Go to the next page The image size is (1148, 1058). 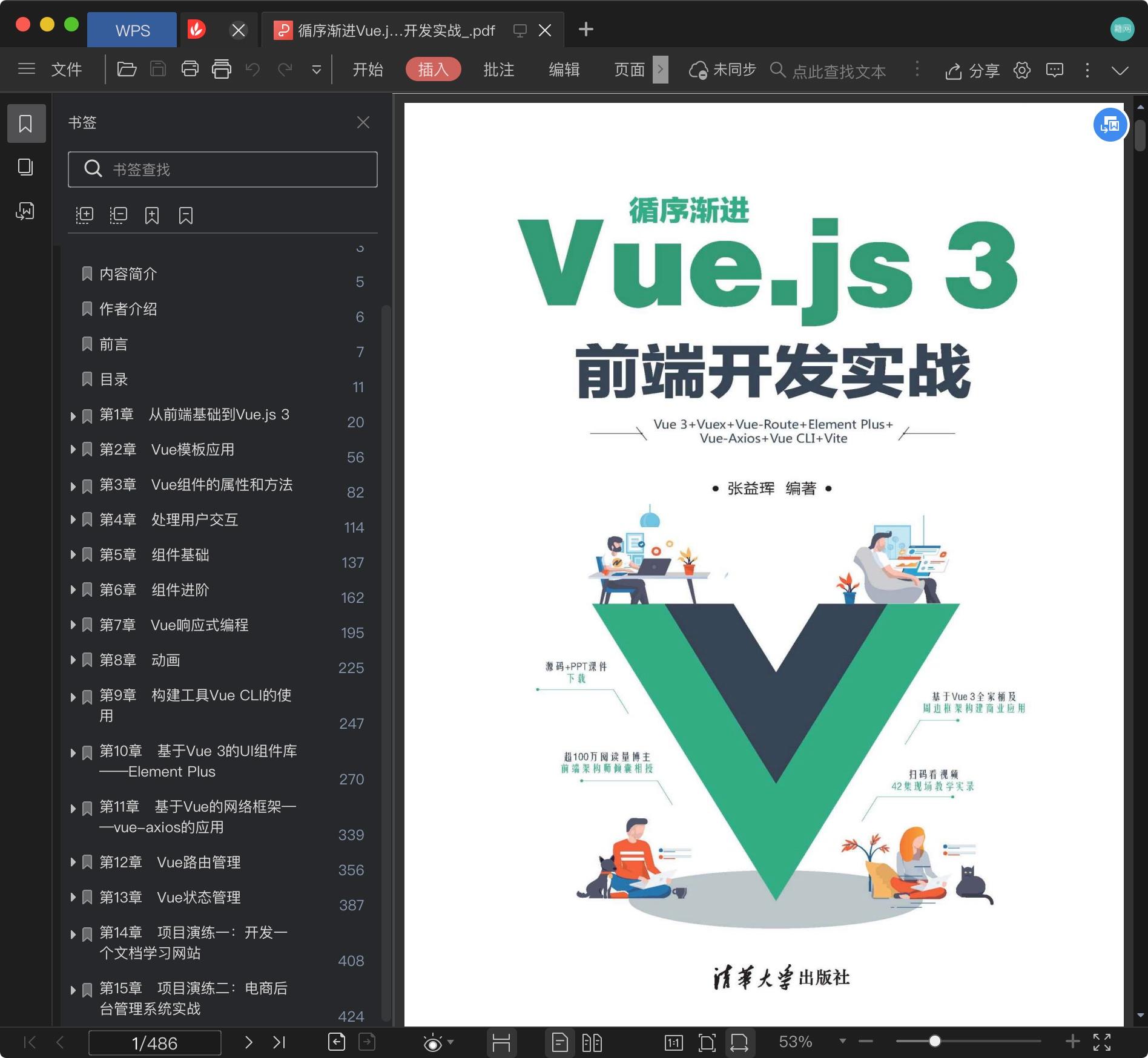pyautogui.click(x=248, y=1042)
